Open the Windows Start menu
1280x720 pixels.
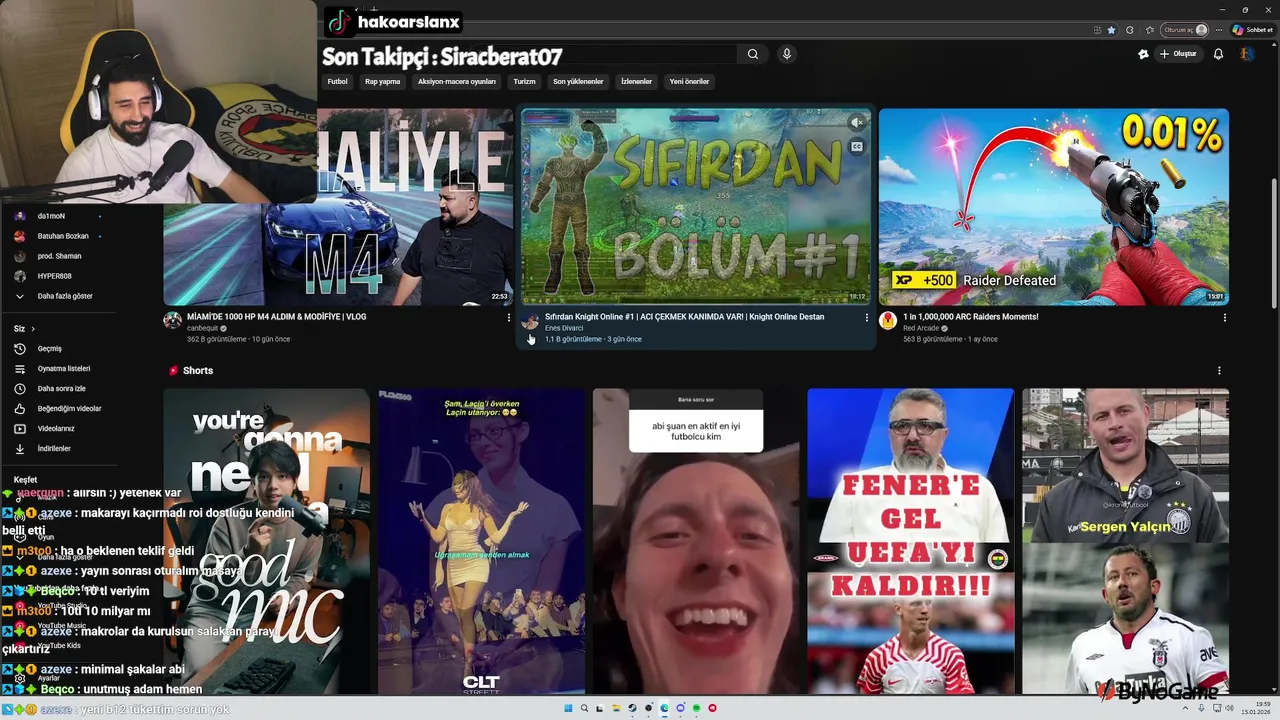pos(569,708)
